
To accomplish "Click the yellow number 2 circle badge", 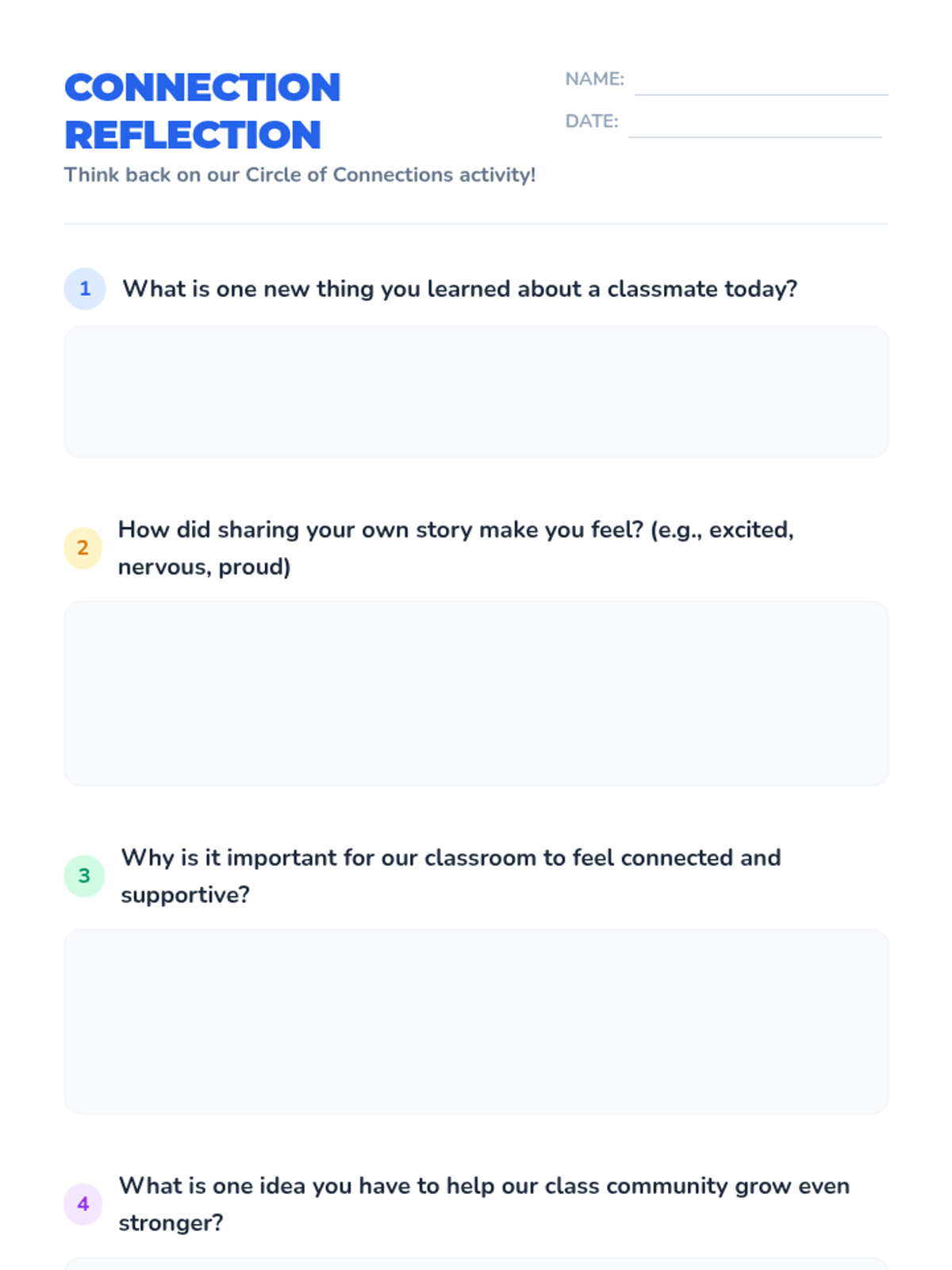I will pos(83,548).
